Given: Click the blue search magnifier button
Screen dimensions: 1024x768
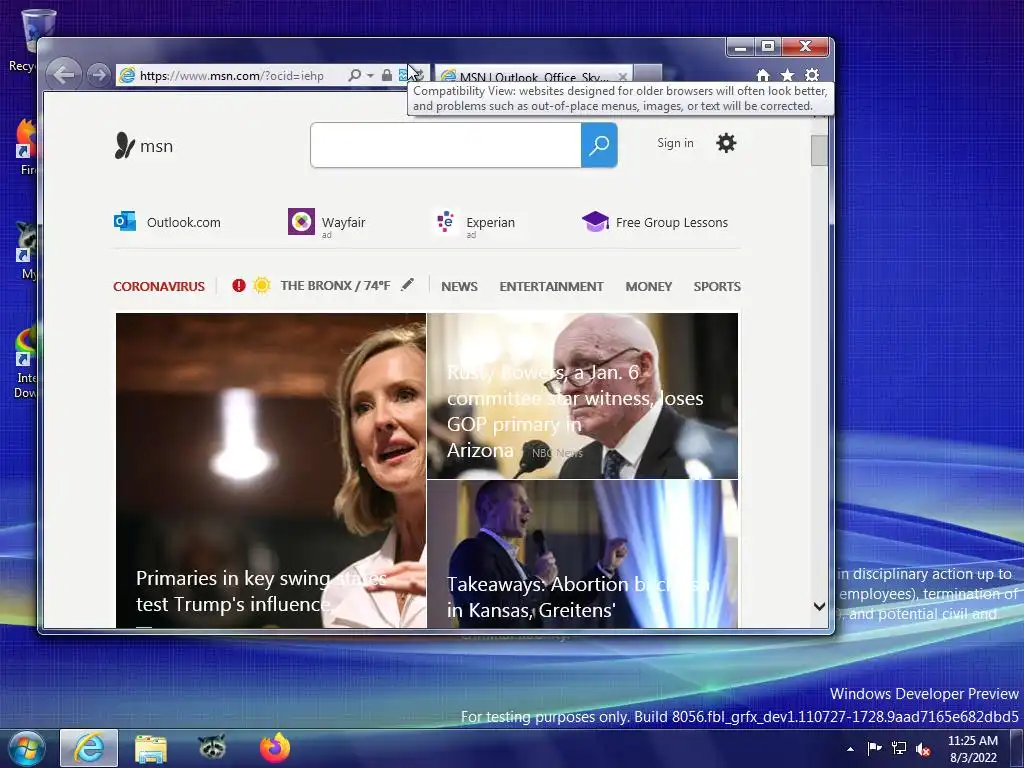Looking at the screenshot, I should pos(599,145).
